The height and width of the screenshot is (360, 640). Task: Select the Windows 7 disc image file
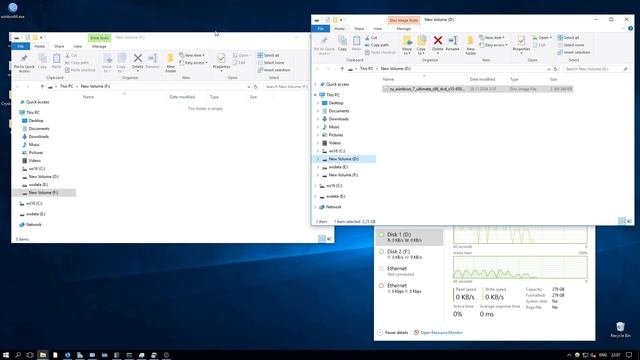477,89
